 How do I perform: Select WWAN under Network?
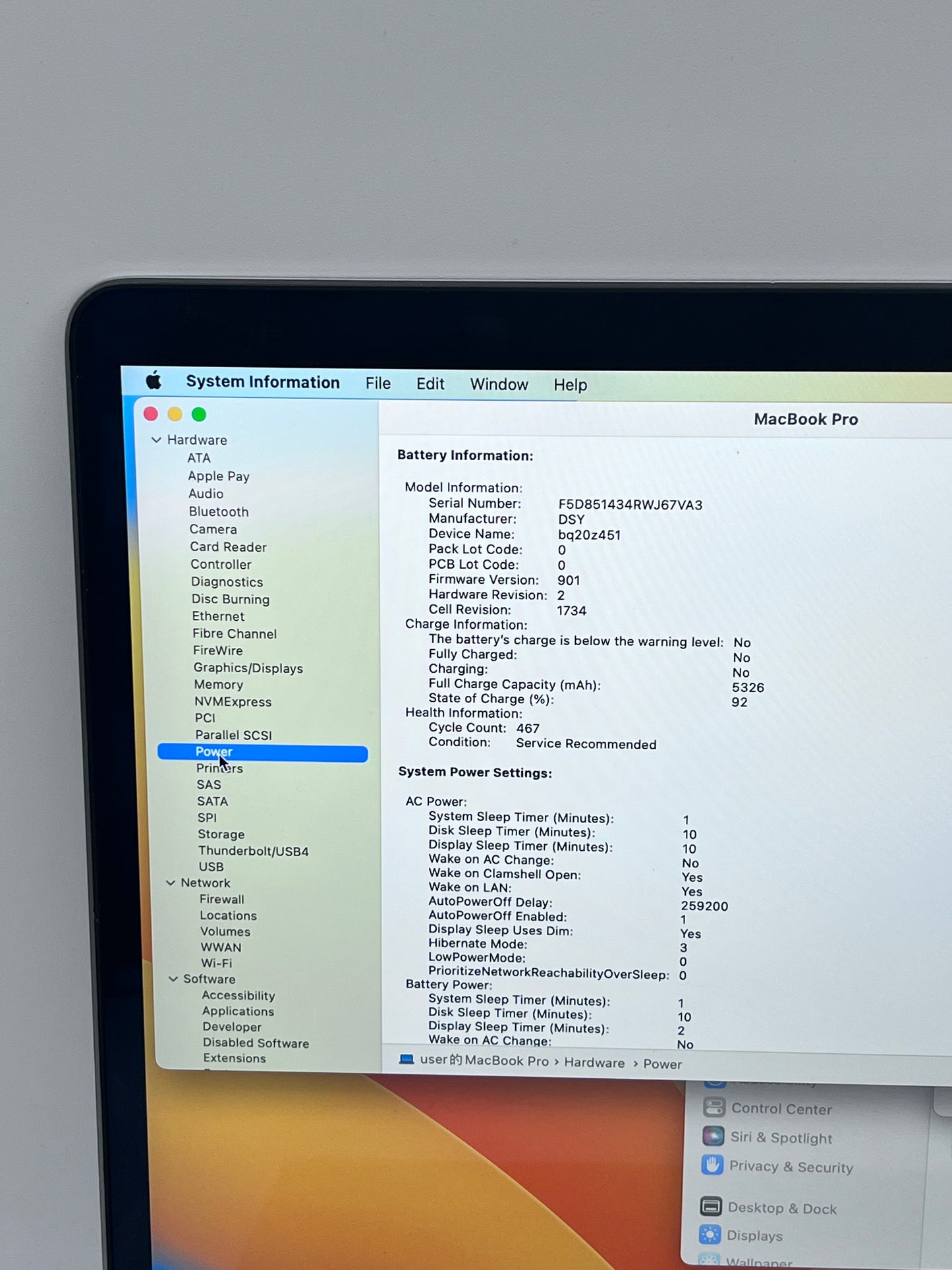click(x=221, y=947)
